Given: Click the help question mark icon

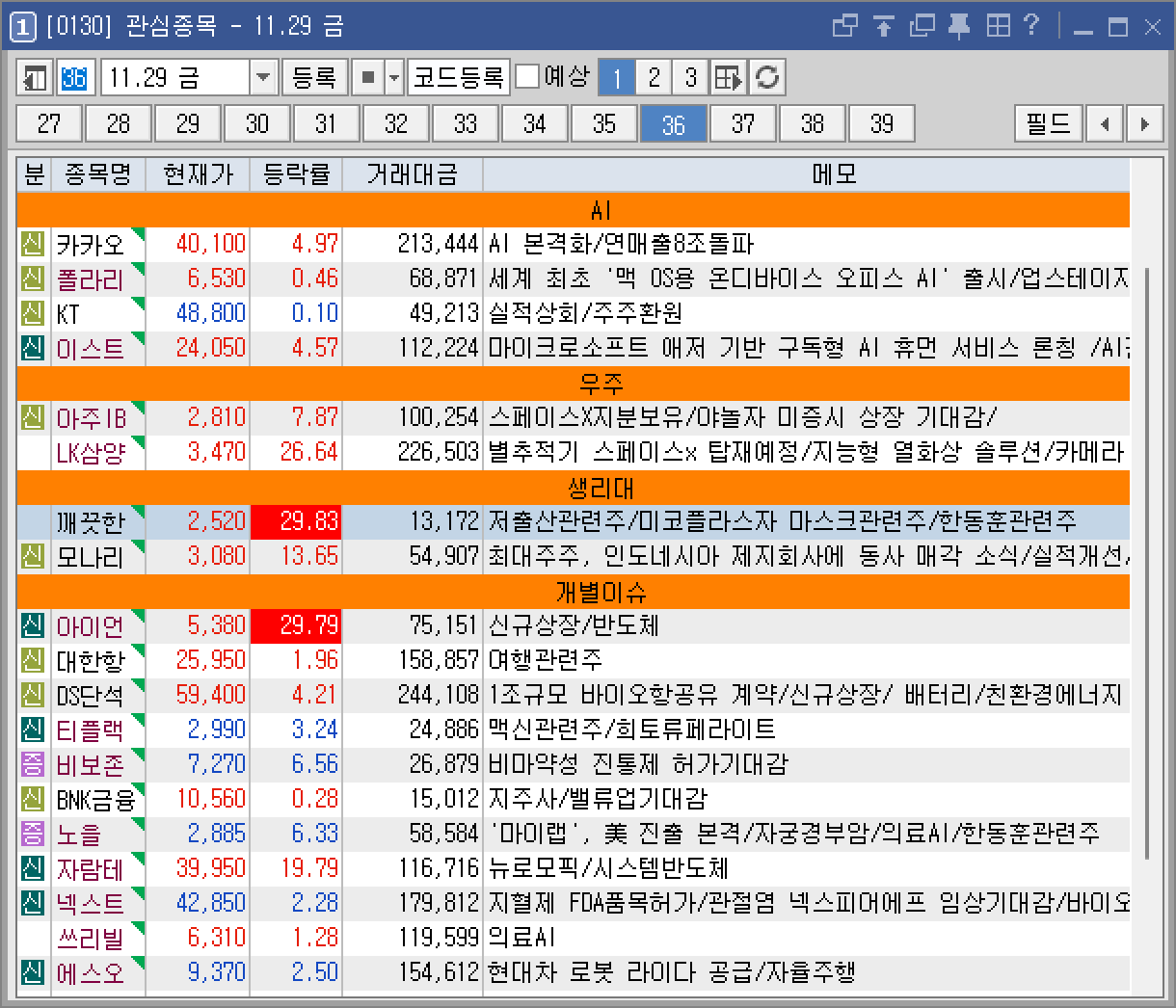Looking at the screenshot, I should (1031, 26).
